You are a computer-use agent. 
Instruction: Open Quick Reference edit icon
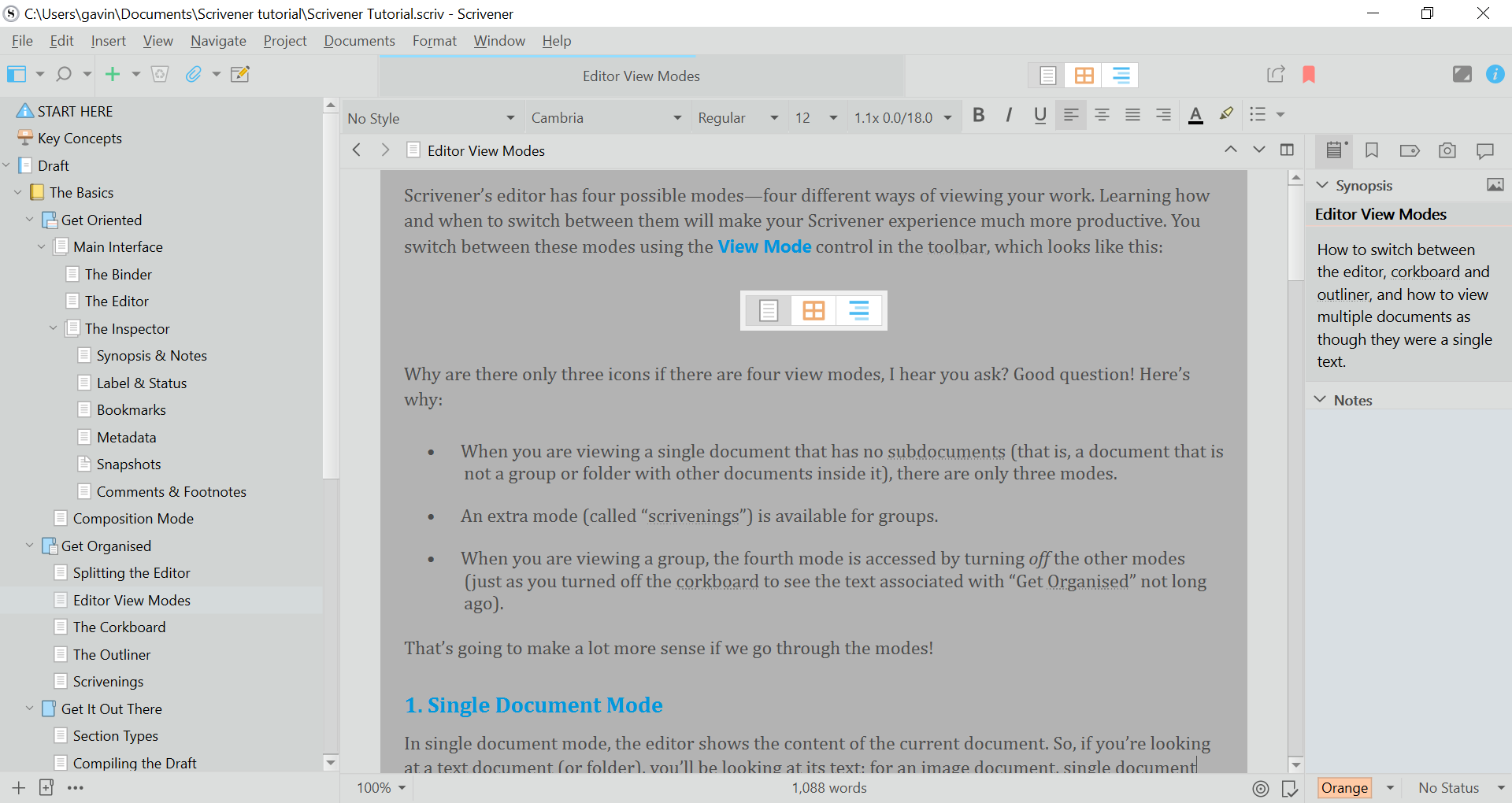pos(240,74)
